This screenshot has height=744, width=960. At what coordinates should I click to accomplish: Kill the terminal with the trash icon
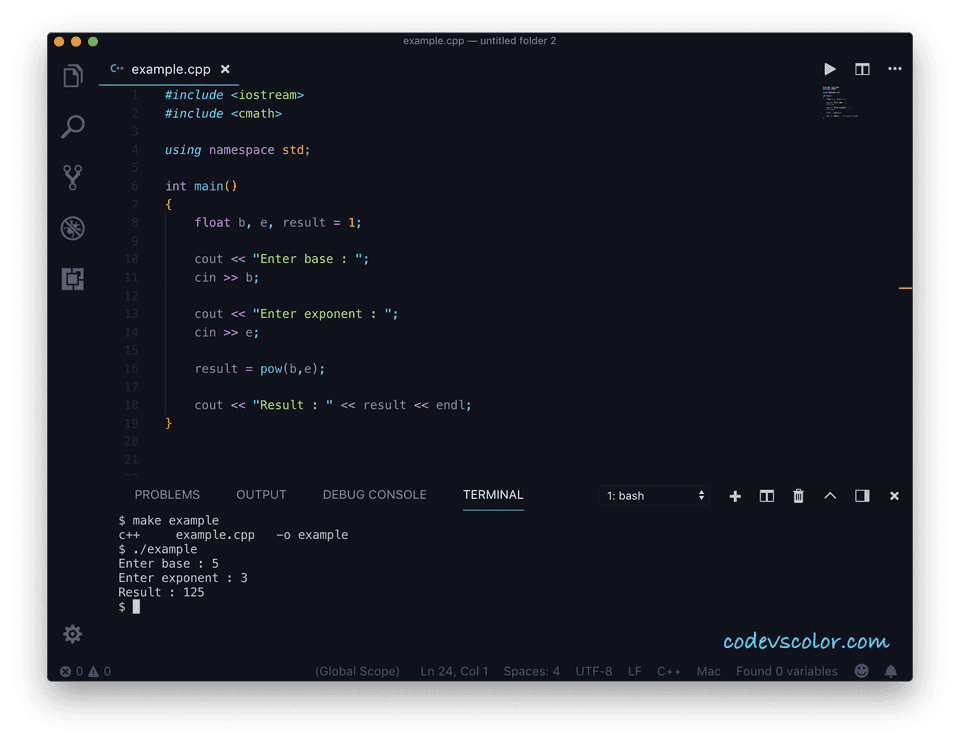tap(798, 495)
